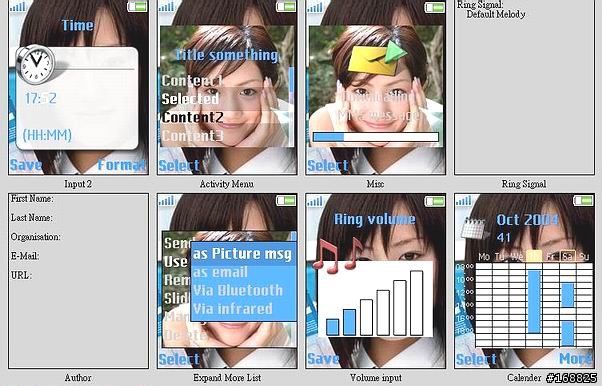Screen dimensions: 602x386
Task: Choose the Selected item in Activity Menu
Action: (190, 99)
